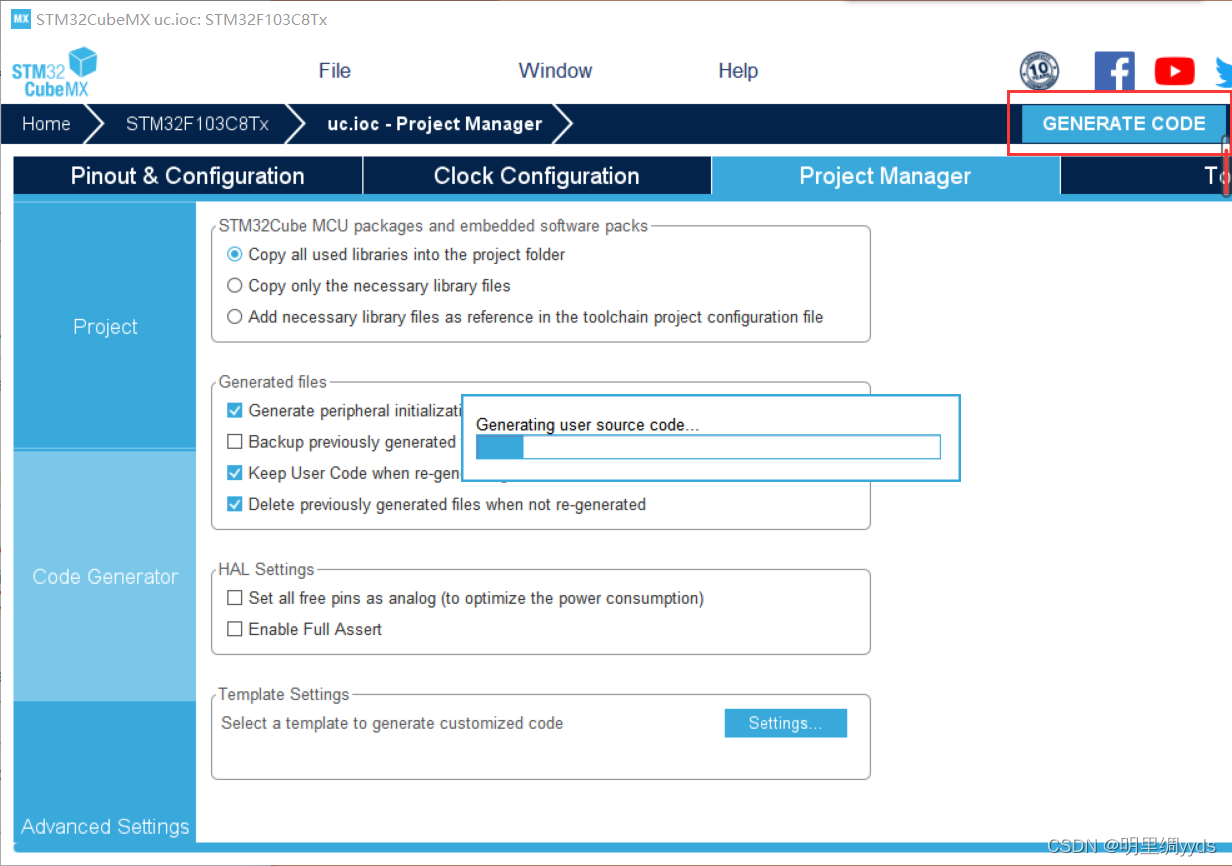Viewport: 1232px width, 866px height.
Task: Click STM32F103C8Tx breadcrumb
Action: coord(197,124)
